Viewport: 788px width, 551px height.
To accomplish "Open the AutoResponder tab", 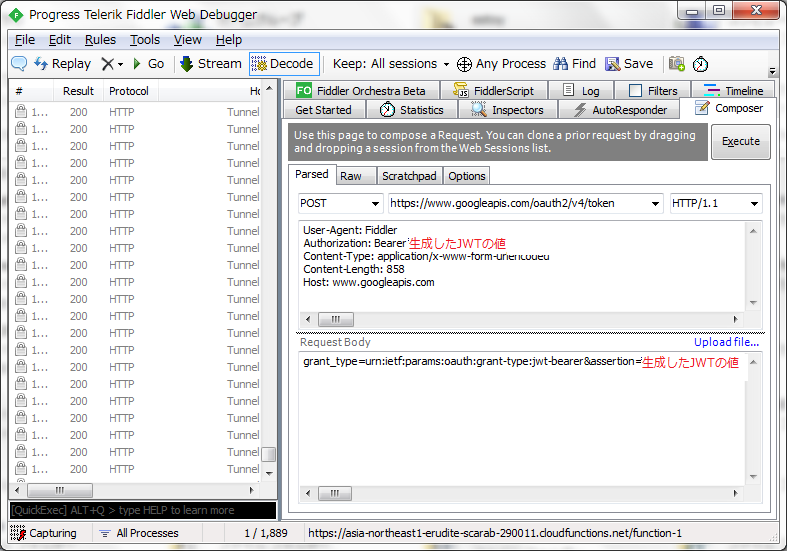I will pyautogui.click(x=620, y=110).
